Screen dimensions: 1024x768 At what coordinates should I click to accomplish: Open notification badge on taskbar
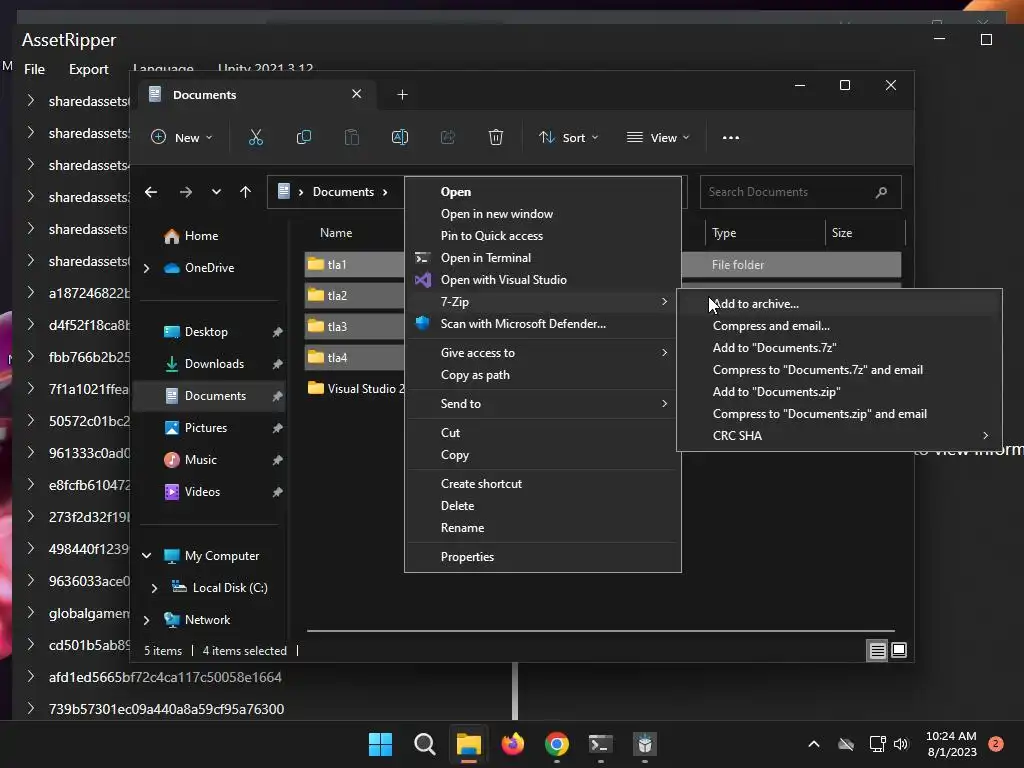[x=996, y=744]
